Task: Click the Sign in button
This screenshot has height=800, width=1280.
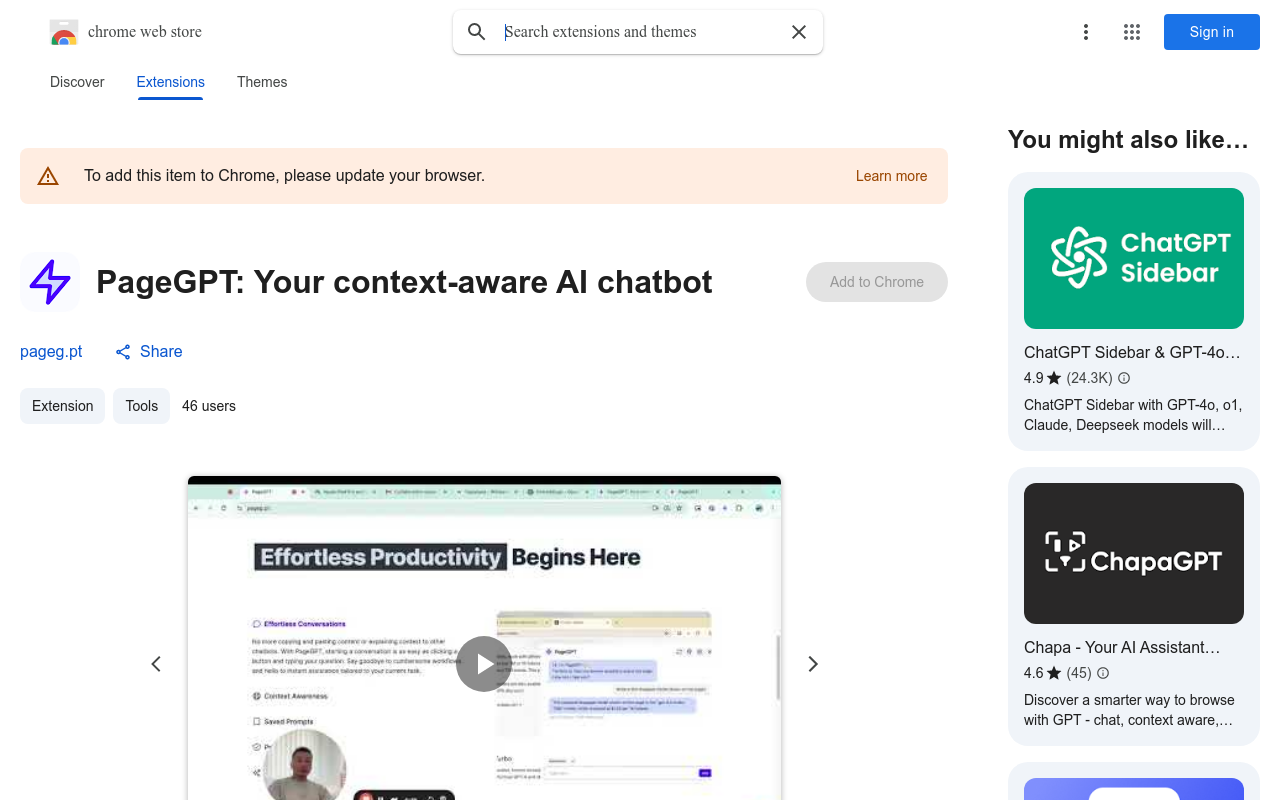Action: 1212,32
